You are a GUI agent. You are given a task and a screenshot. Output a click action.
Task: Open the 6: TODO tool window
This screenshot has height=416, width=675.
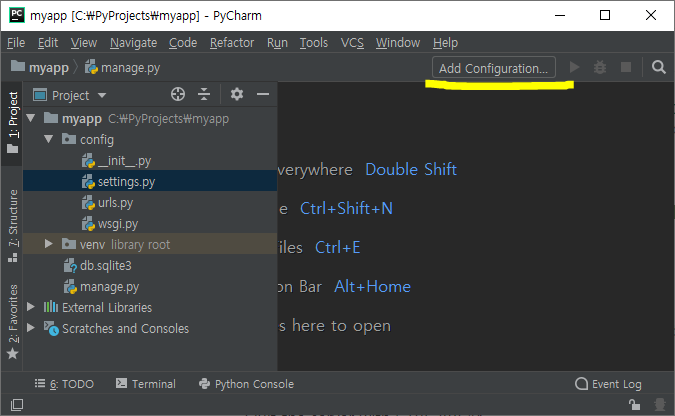click(x=64, y=384)
